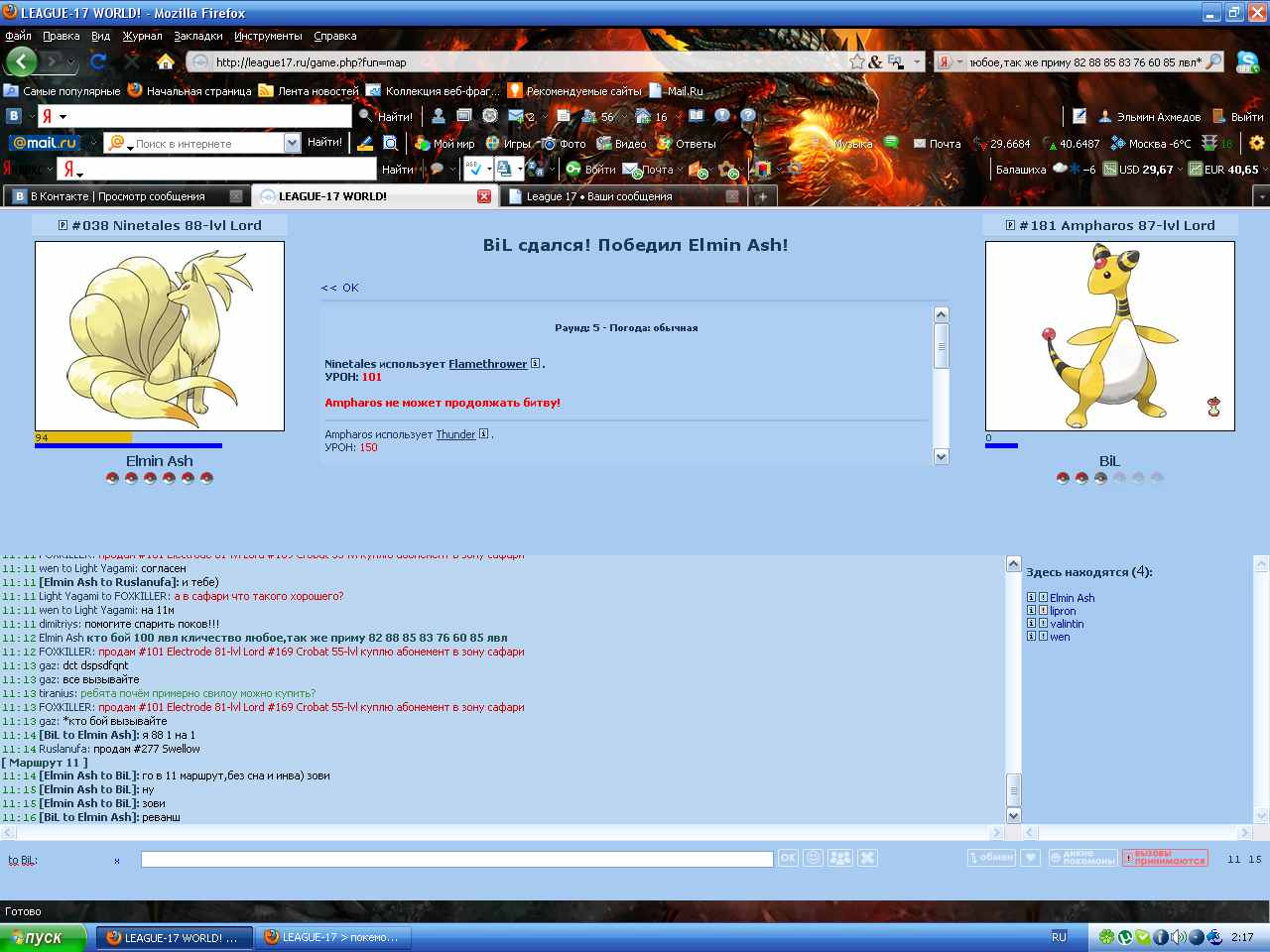
Task: Open the Журнал menu
Action: [142, 36]
